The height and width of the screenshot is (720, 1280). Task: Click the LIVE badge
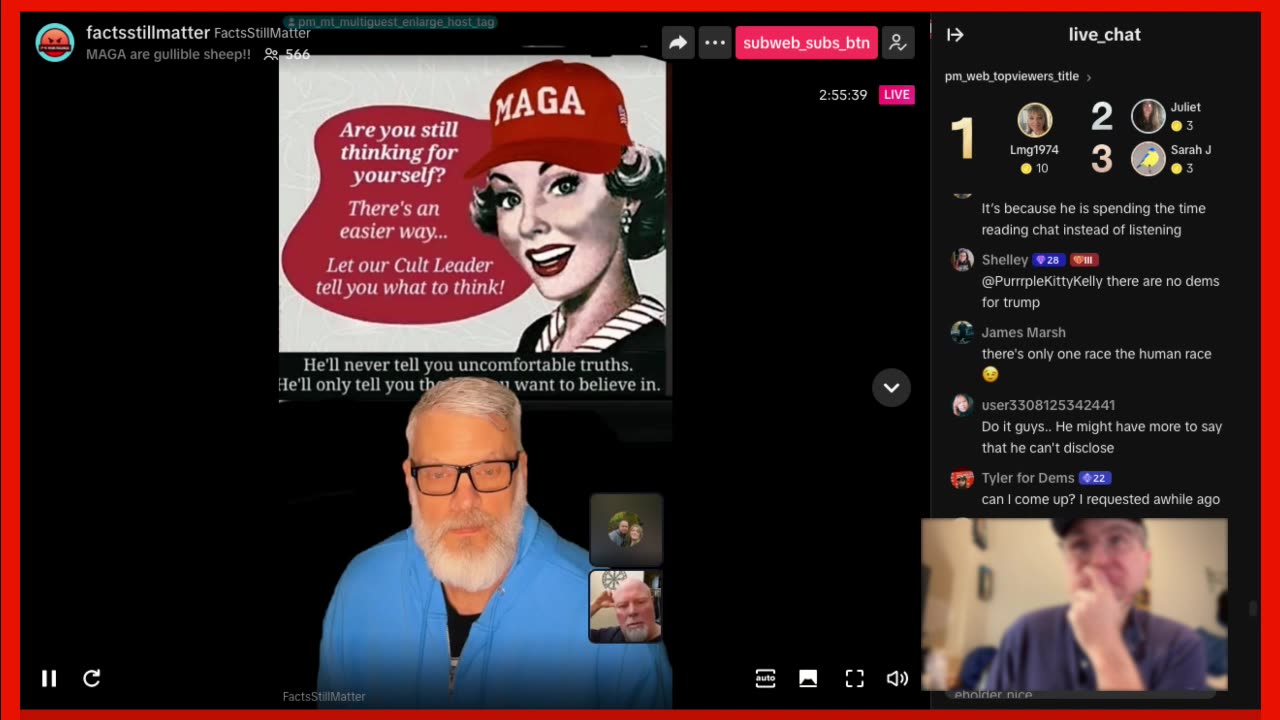897,95
